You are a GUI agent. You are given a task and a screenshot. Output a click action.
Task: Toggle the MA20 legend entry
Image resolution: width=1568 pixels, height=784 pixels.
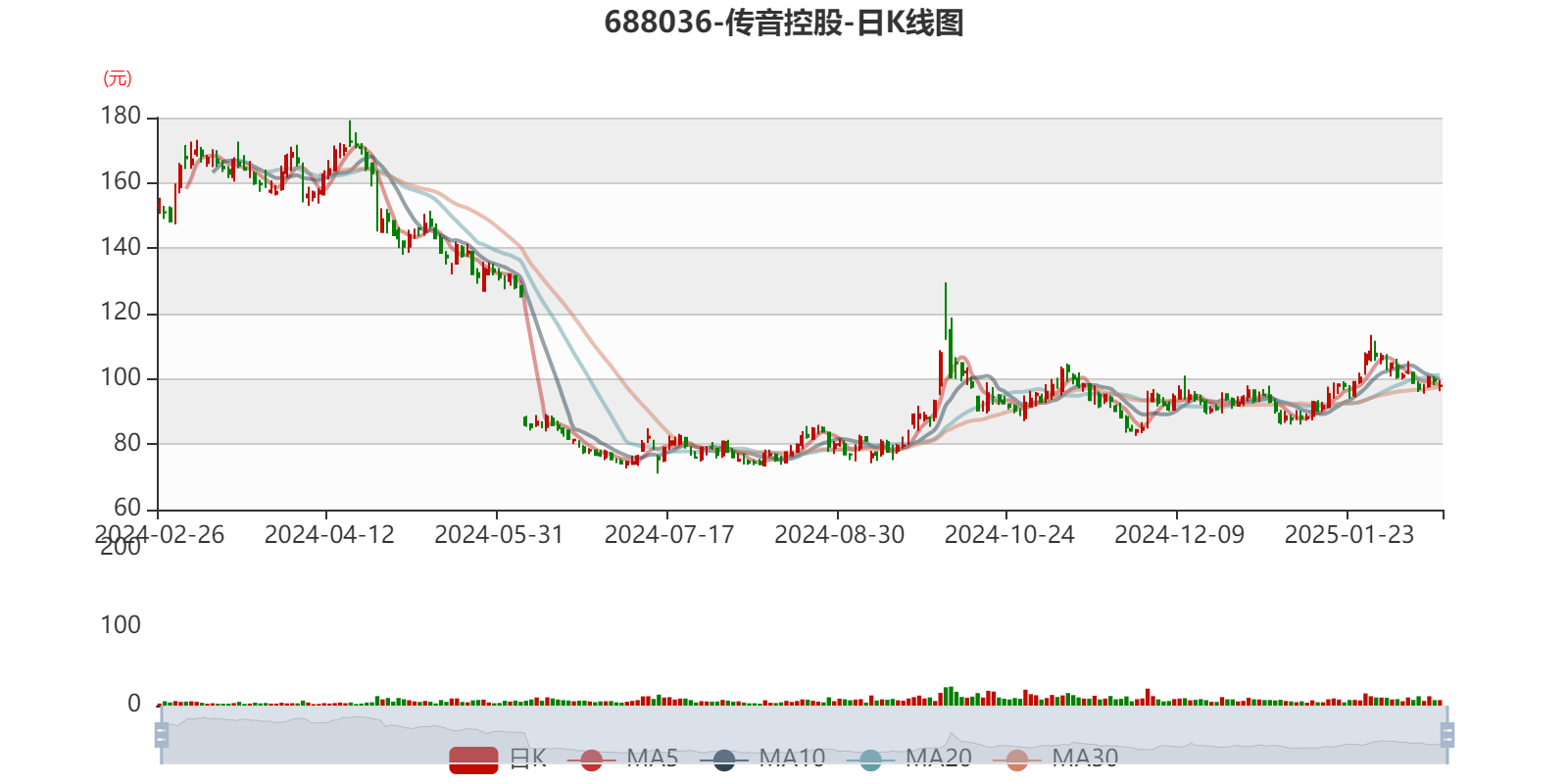(909, 759)
